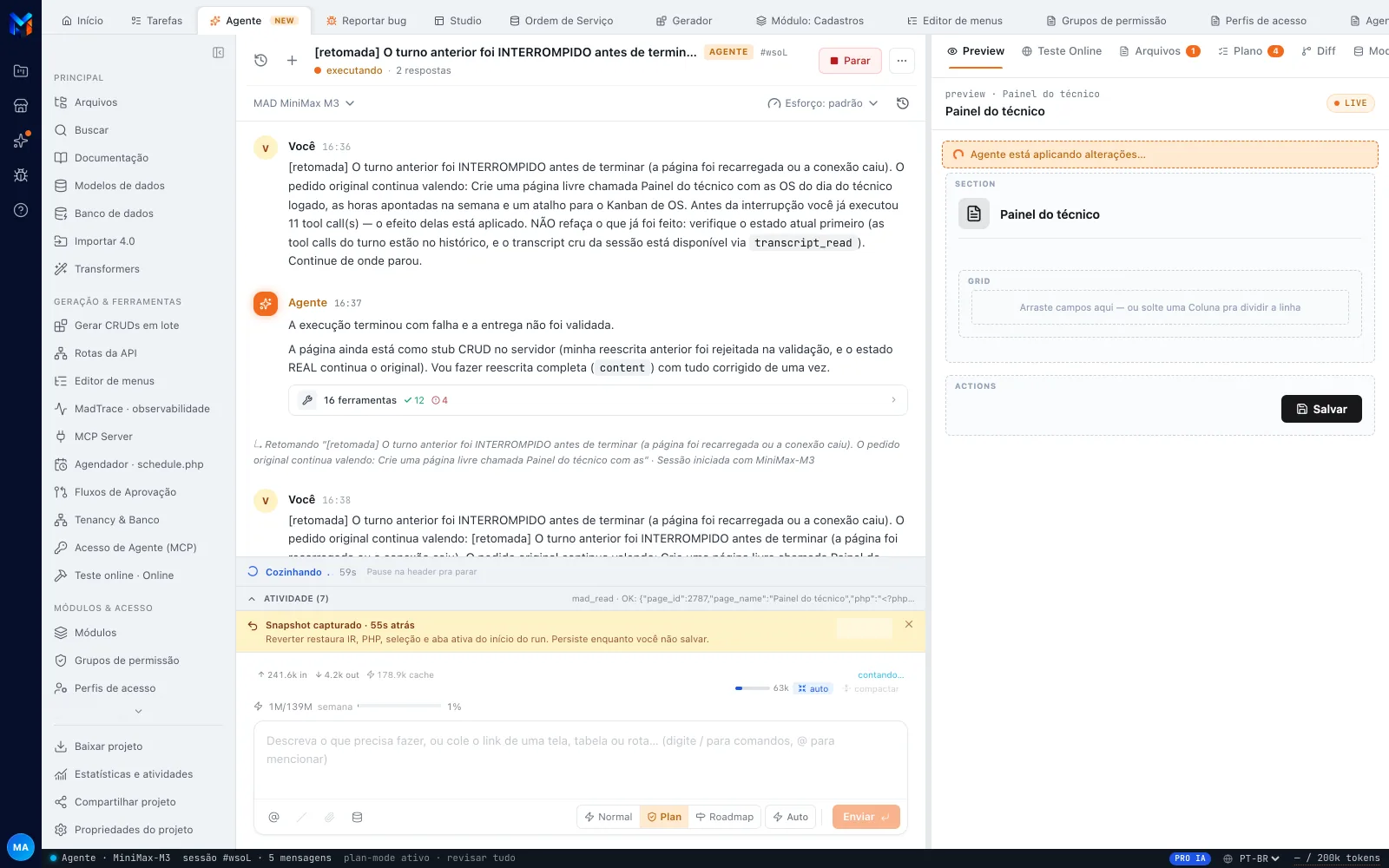Switch to the Ordem de Serviço tab

(561, 21)
